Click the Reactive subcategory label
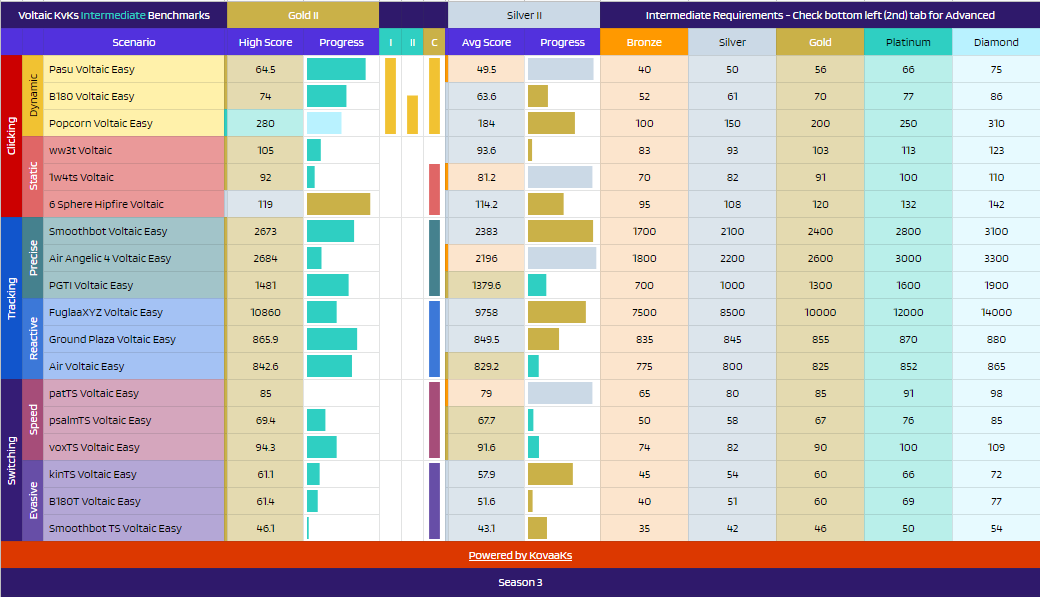Screen dimensions: 1040x597 33,339
